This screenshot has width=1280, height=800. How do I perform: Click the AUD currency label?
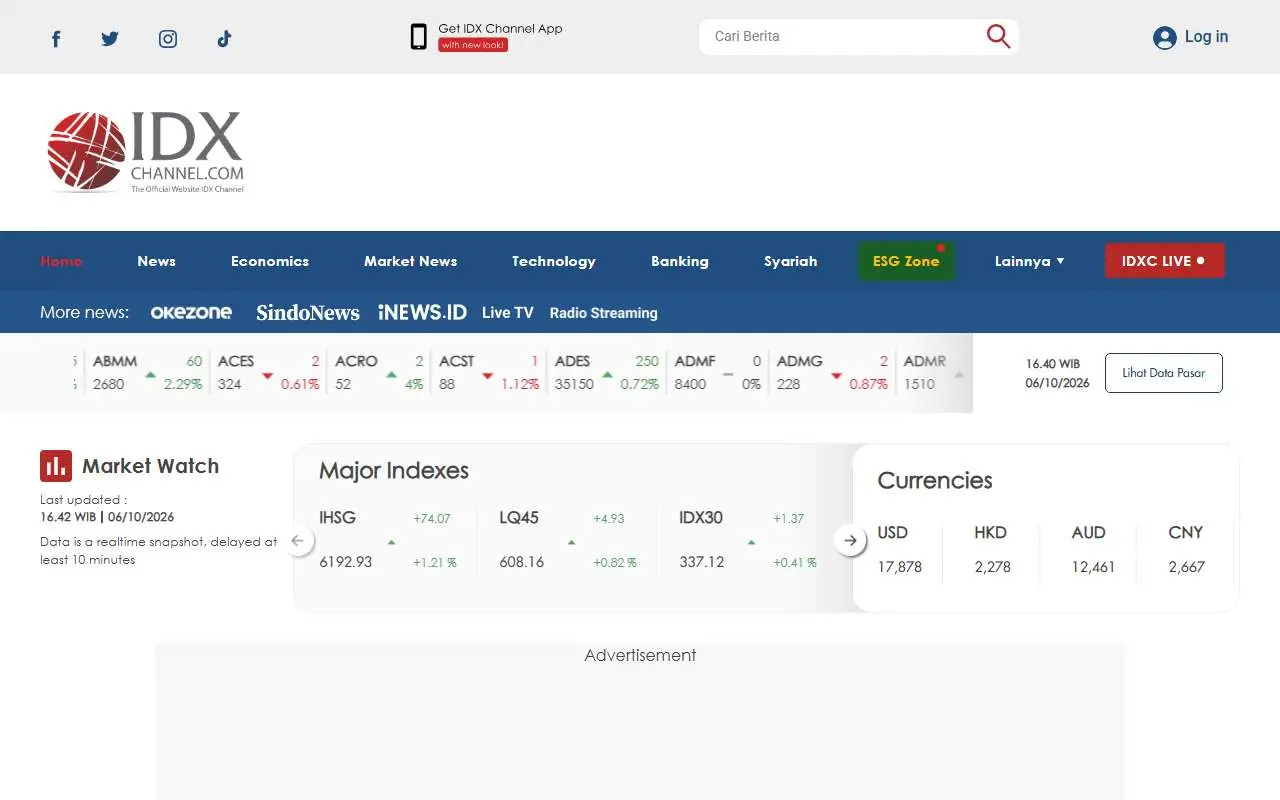tap(1088, 532)
